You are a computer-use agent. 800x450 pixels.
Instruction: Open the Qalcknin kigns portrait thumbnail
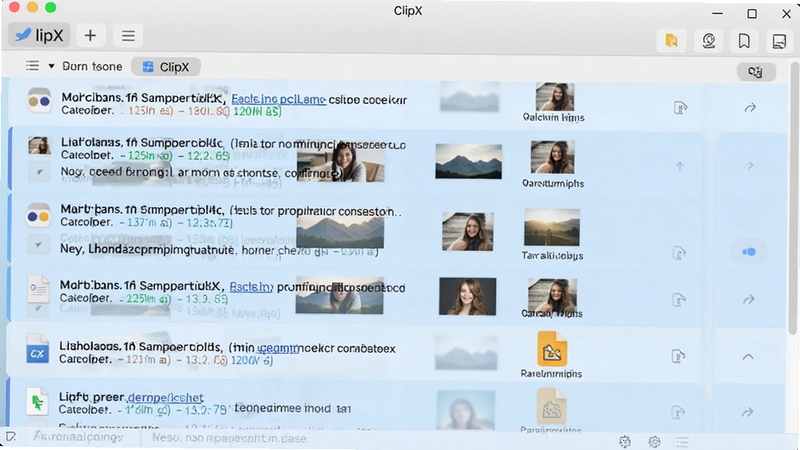click(555, 97)
